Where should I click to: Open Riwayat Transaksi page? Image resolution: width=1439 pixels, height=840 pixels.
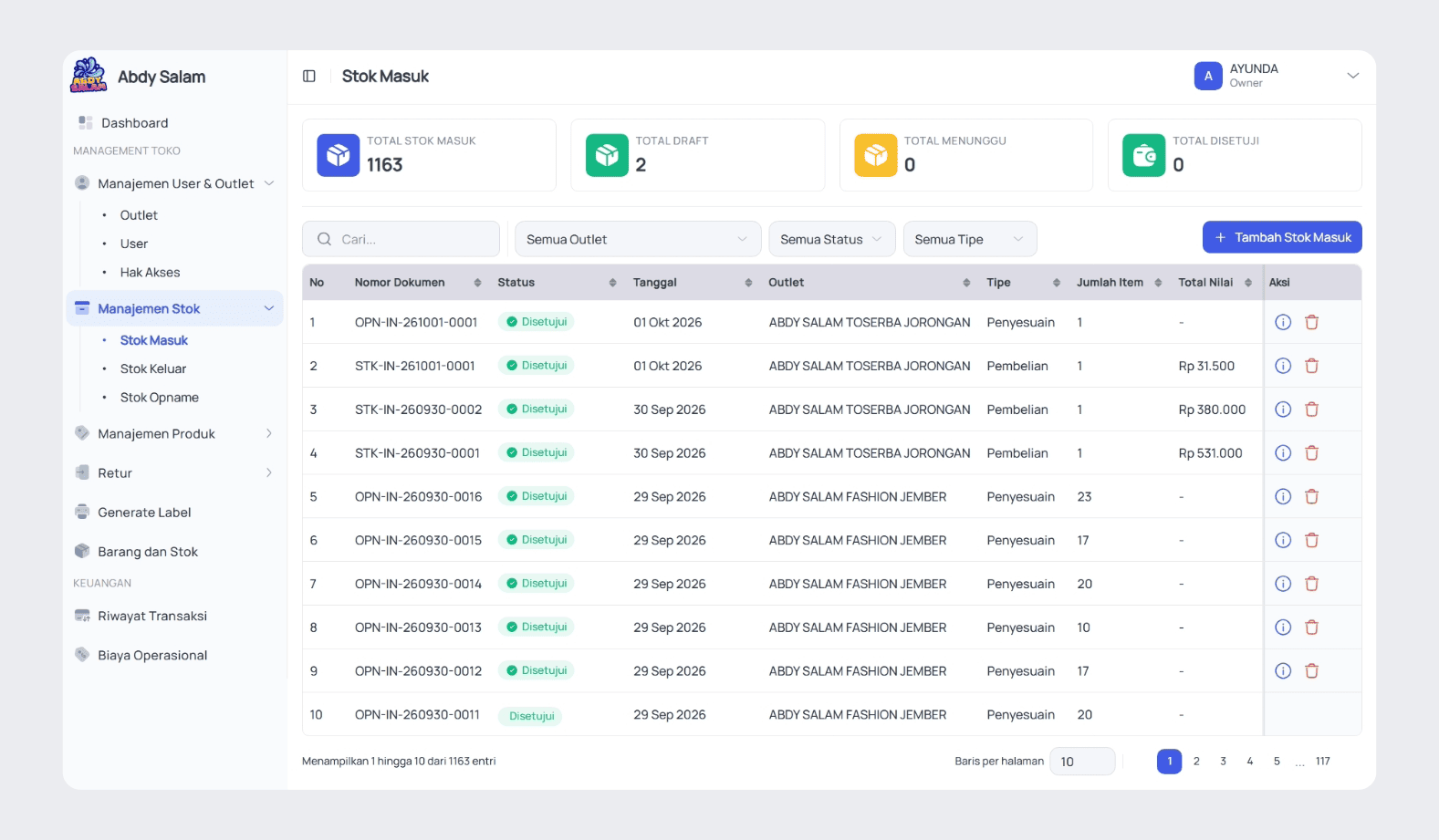(x=152, y=617)
